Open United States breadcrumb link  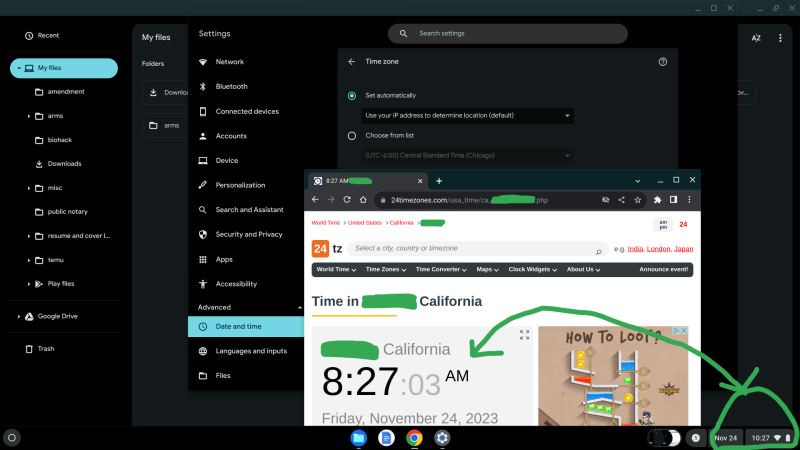coord(364,223)
